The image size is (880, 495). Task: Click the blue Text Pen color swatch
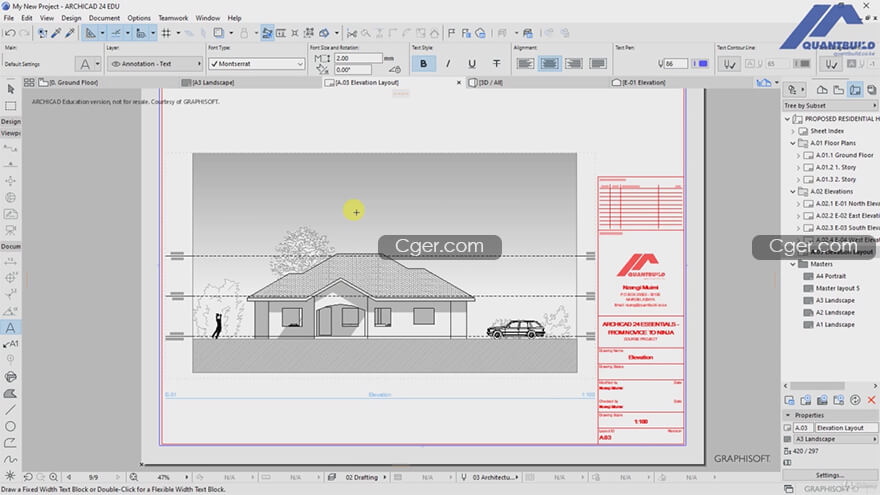coord(700,63)
